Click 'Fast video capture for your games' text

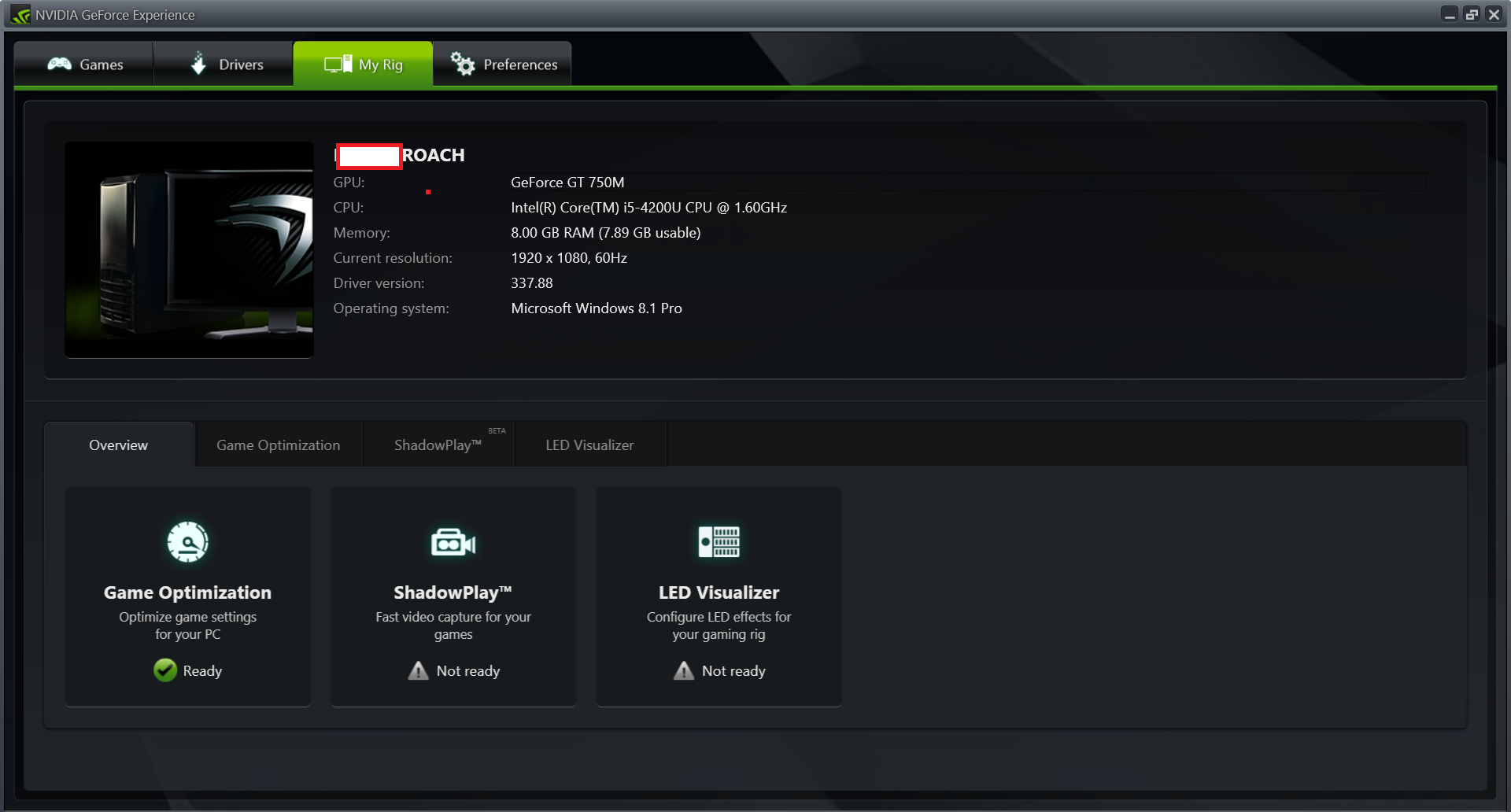[453, 626]
